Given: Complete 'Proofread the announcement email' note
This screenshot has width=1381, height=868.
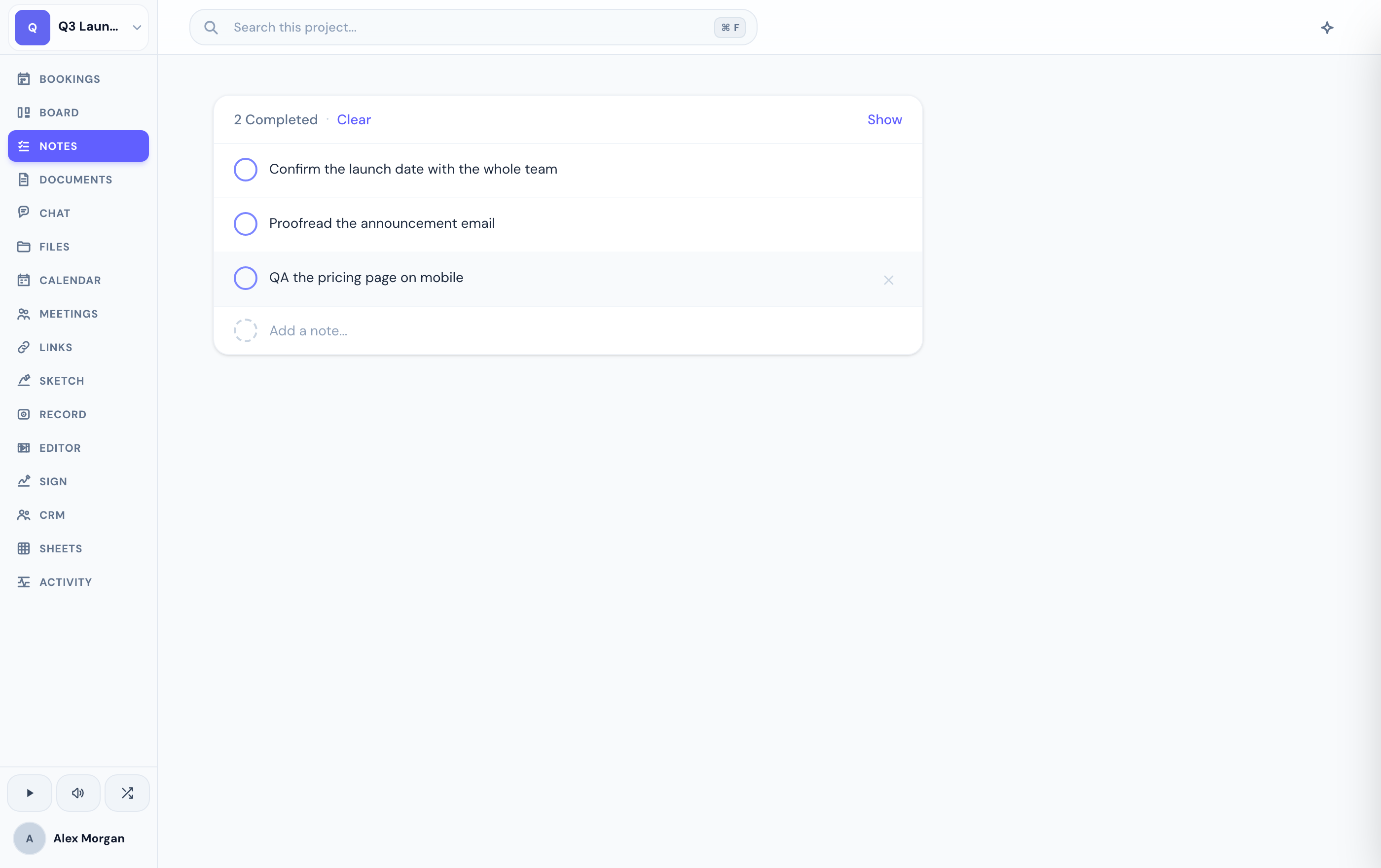Looking at the screenshot, I should click(246, 223).
